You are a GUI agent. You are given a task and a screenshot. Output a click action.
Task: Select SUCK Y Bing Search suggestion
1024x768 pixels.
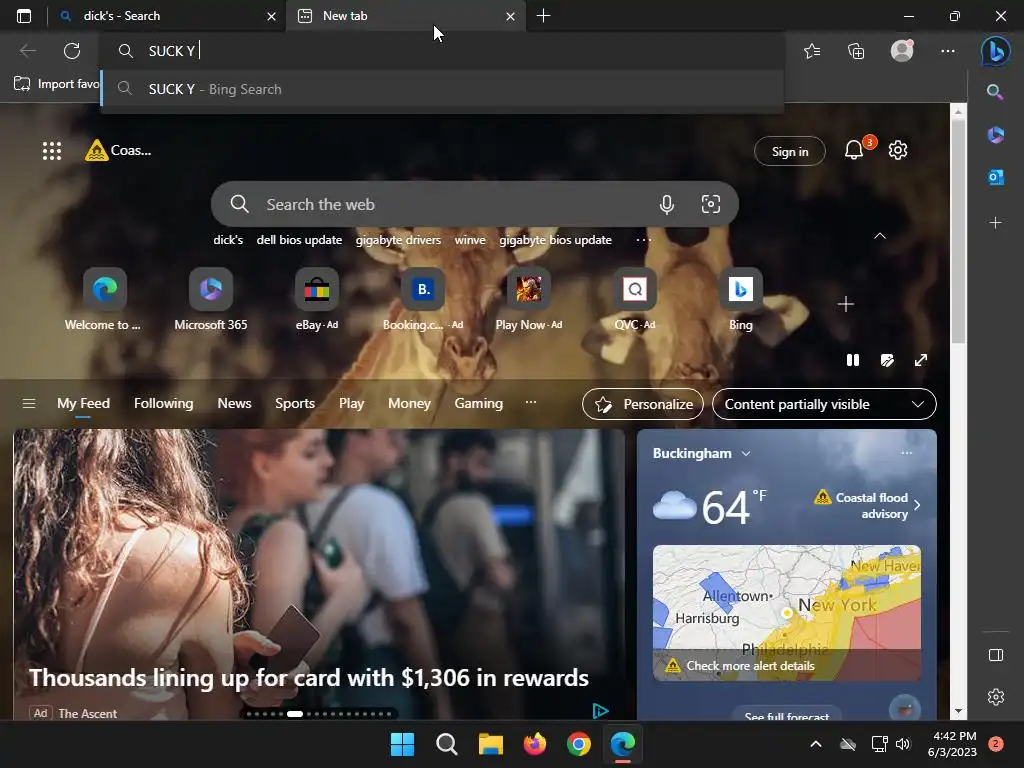(443, 89)
